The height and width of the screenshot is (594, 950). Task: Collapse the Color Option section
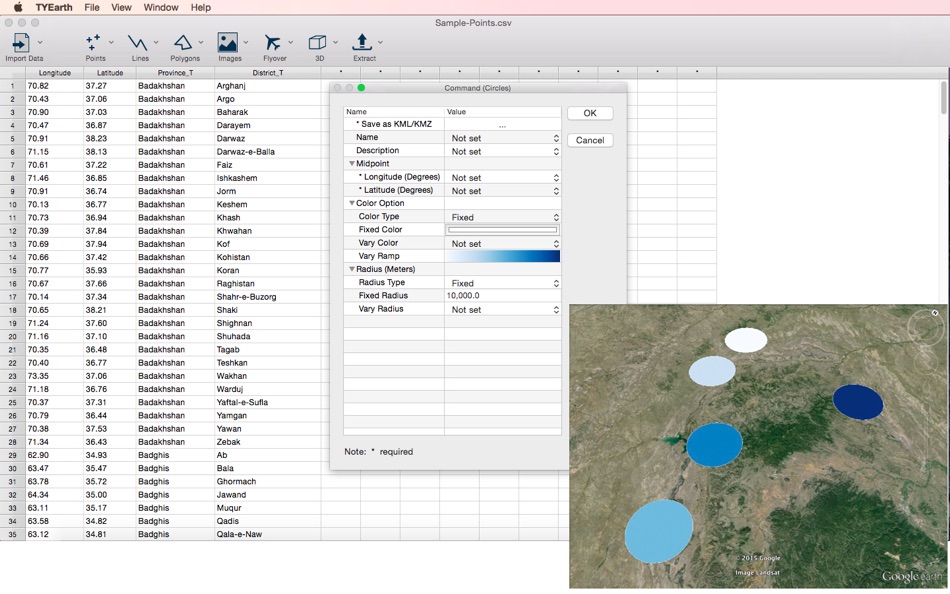pos(352,204)
